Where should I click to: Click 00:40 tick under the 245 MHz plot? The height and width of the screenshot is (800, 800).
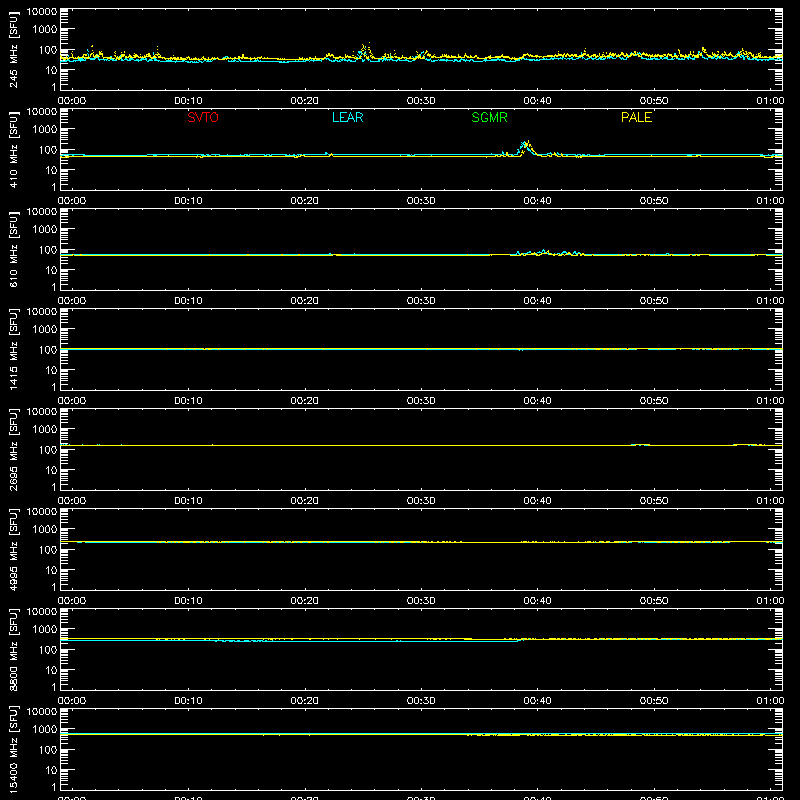pos(537,101)
